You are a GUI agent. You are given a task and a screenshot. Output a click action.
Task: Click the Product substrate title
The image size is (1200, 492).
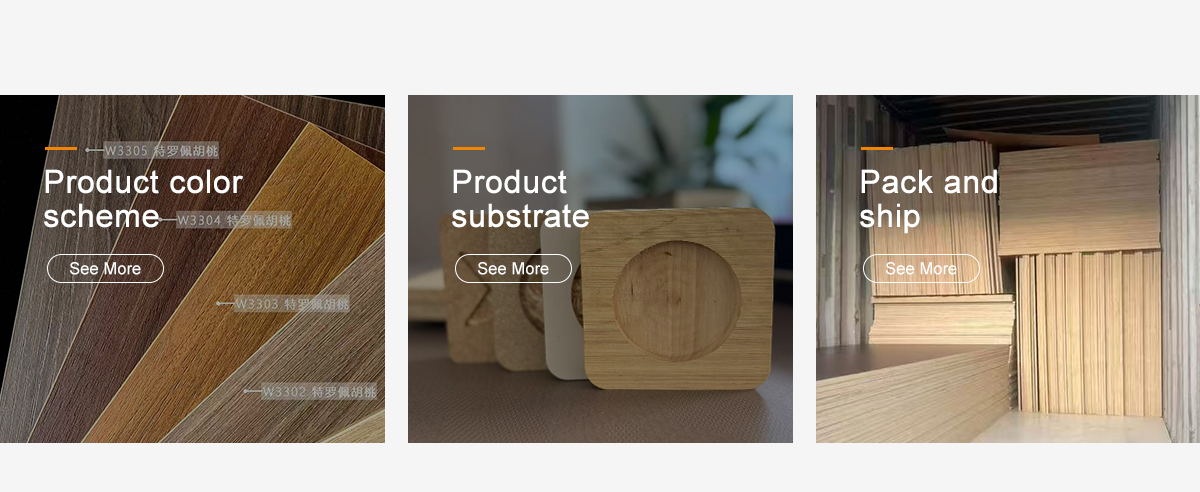520,199
